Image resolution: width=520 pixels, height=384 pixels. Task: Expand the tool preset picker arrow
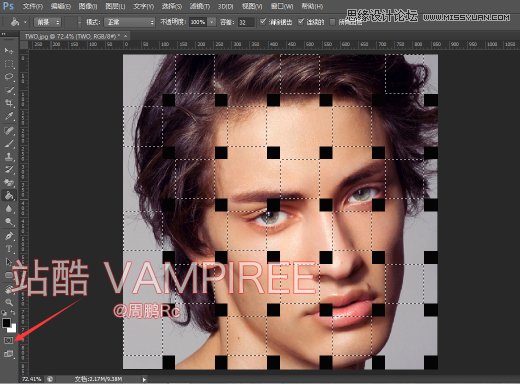tap(25, 22)
